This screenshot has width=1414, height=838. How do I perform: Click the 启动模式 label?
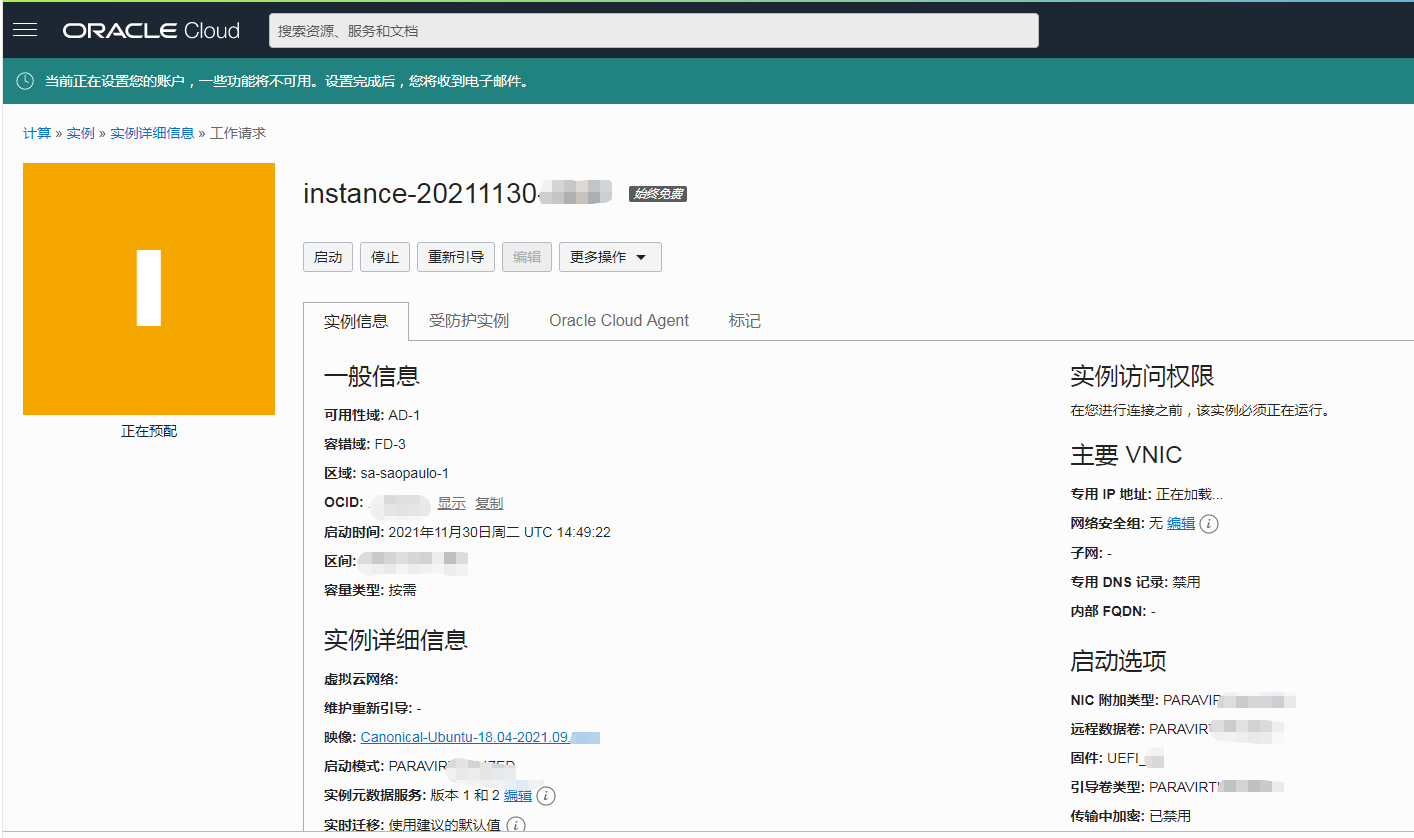tap(354, 767)
